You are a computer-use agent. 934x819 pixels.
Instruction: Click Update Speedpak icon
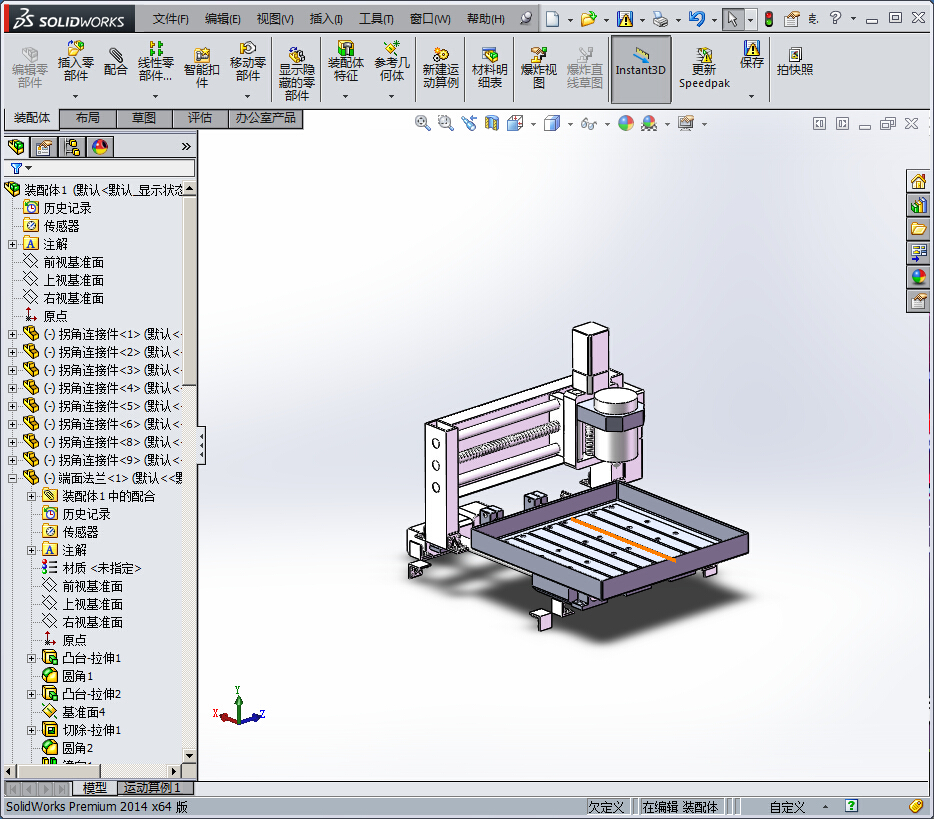pos(704,68)
